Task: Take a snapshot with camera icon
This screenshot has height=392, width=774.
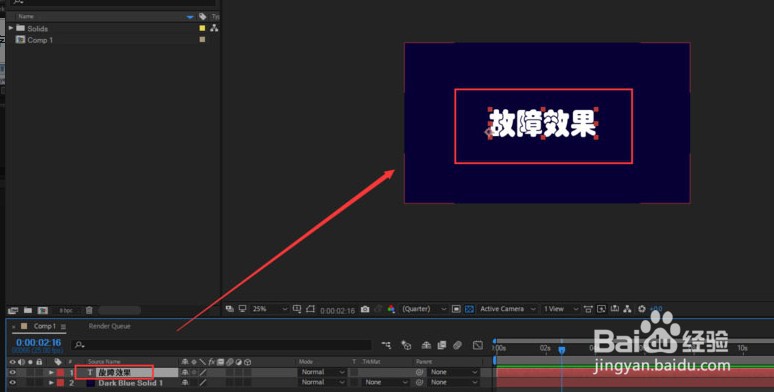Action: 365,309
